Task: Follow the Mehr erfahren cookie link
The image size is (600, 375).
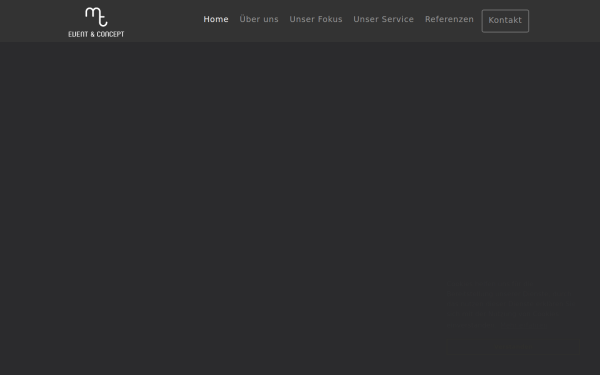Action: click(x=523, y=325)
